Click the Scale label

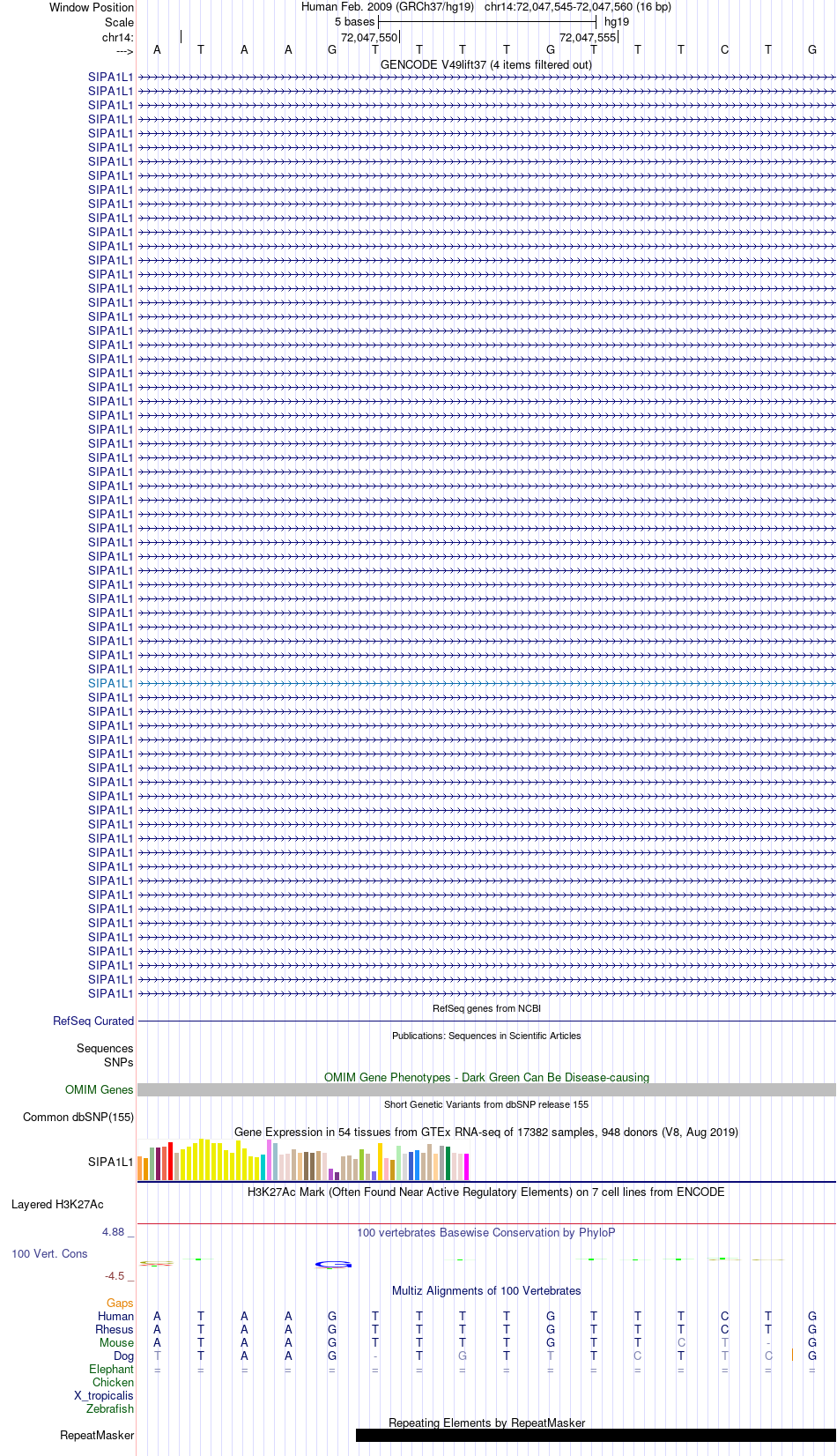coord(119,22)
